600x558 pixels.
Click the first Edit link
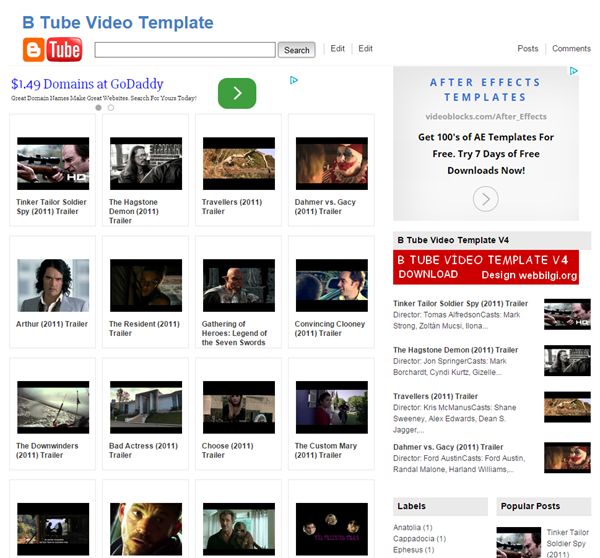pyautogui.click(x=338, y=49)
